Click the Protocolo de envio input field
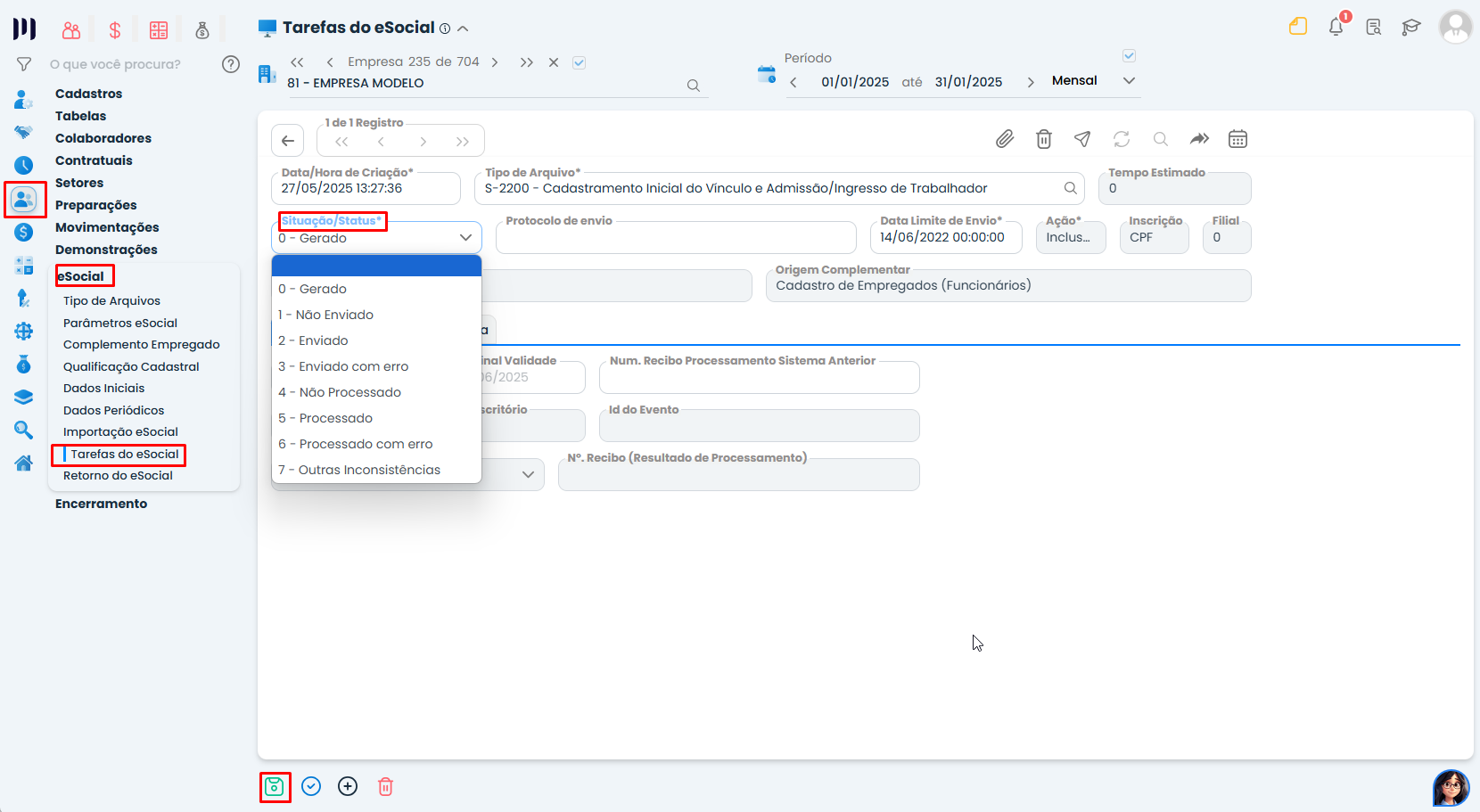Image resolution: width=1480 pixels, height=812 pixels. pos(675,239)
